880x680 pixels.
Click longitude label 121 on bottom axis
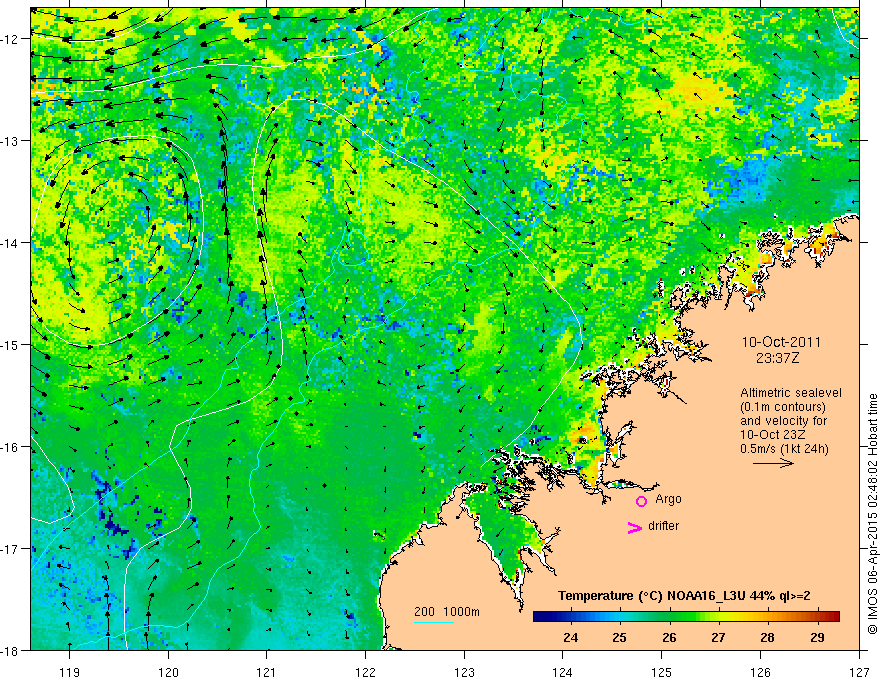pos(267,672)
